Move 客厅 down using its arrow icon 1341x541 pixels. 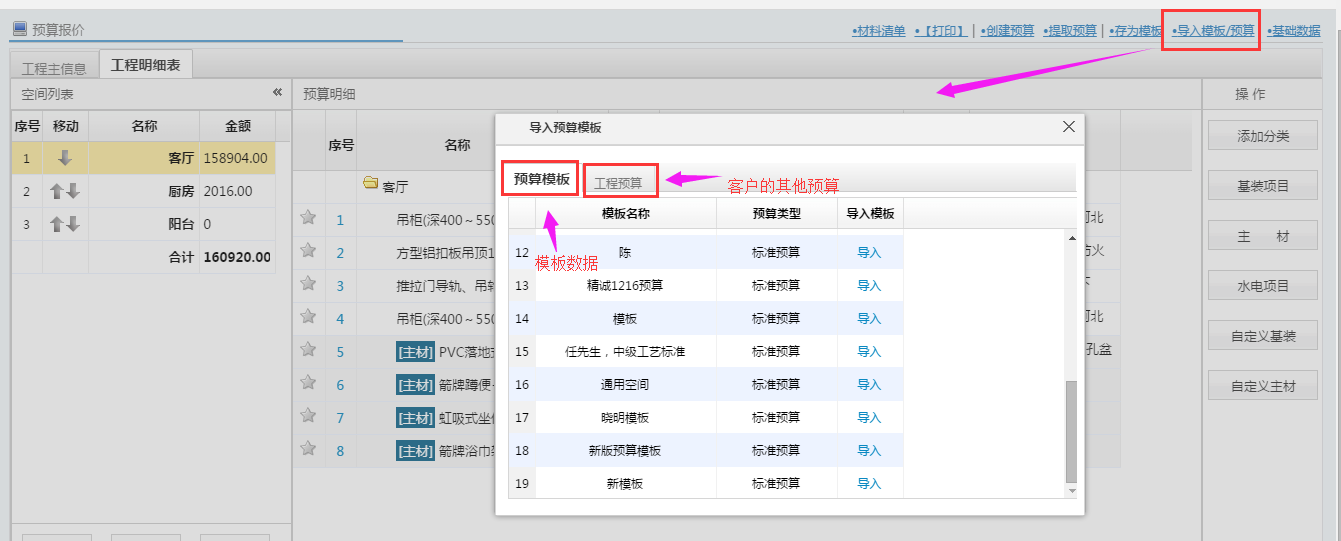[x=65, y=158]
